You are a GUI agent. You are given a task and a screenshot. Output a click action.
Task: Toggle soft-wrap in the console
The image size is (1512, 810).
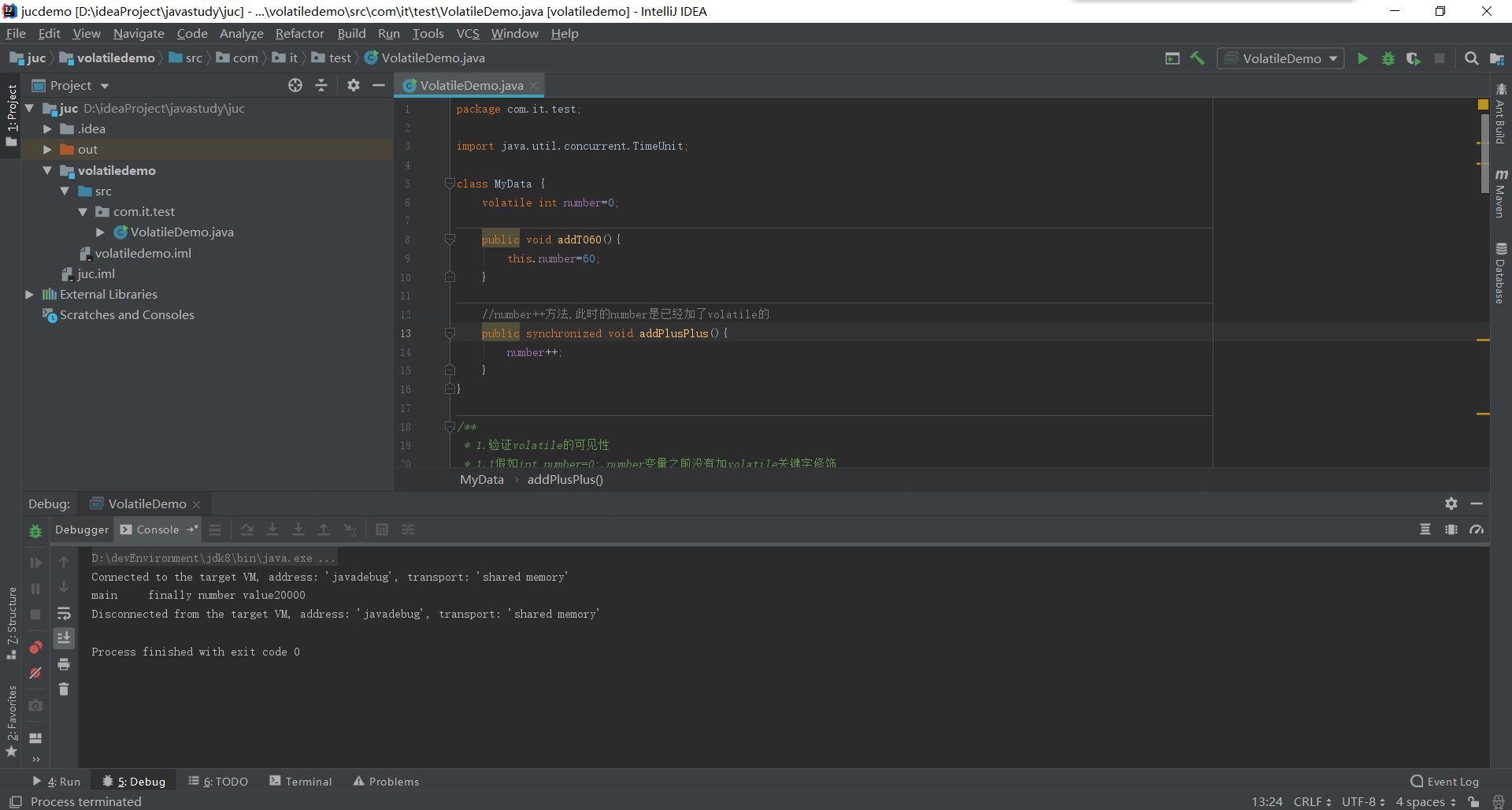pyautogui.click(x=64, y=613)
